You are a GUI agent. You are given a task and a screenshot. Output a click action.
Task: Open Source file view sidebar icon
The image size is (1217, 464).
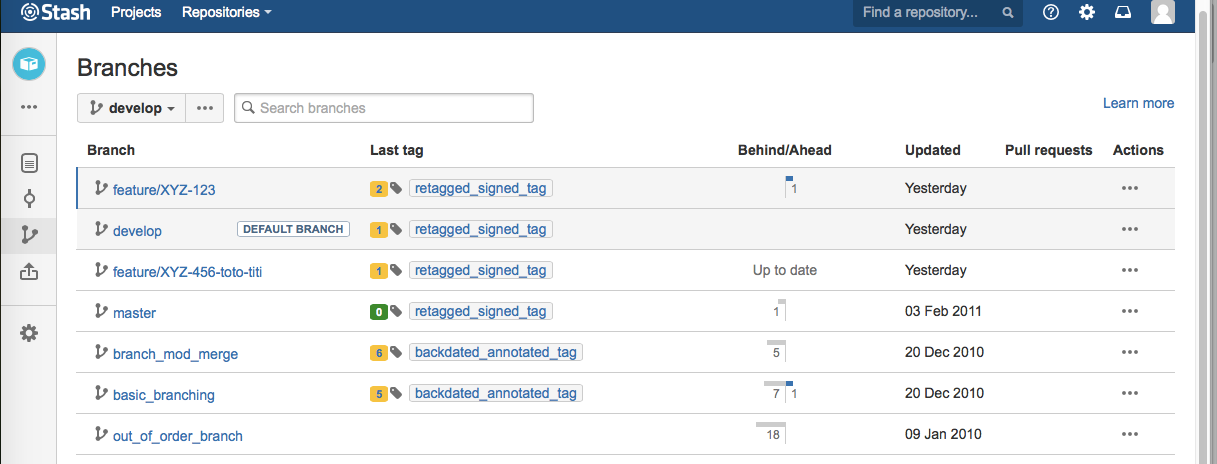(29, 162)
